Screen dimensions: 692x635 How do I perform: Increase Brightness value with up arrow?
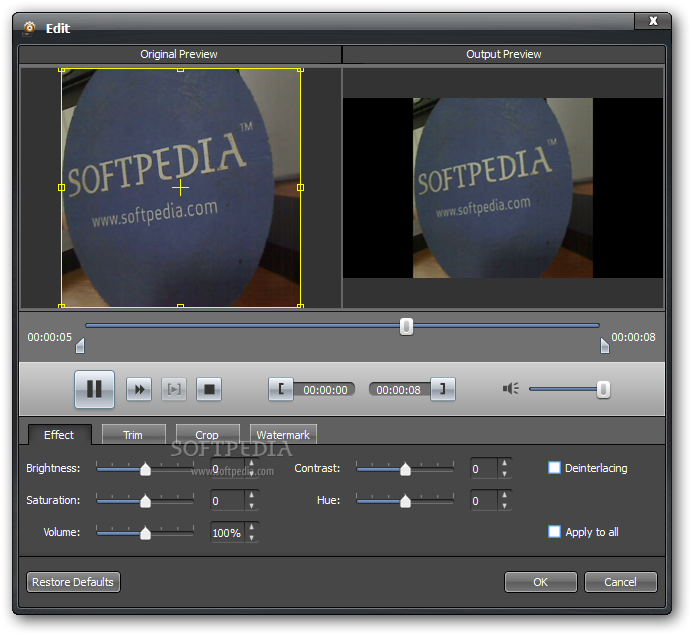(252, 463)
